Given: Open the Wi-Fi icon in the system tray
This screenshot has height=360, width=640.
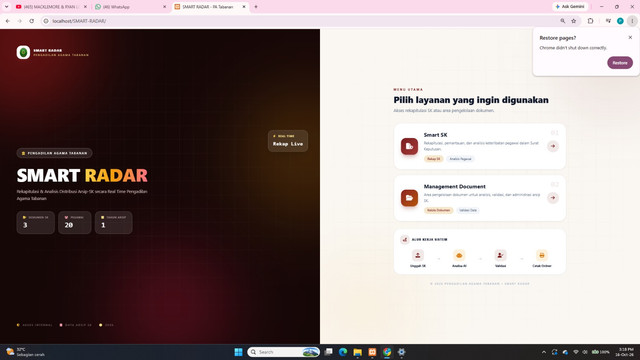Looking at the screenshot, I should tap(576, 352).
